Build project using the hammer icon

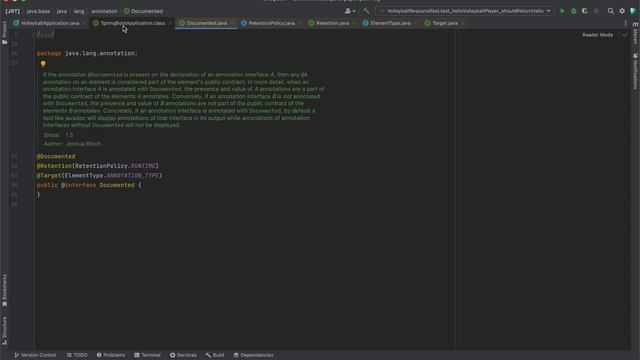click(x=366, y=11)
